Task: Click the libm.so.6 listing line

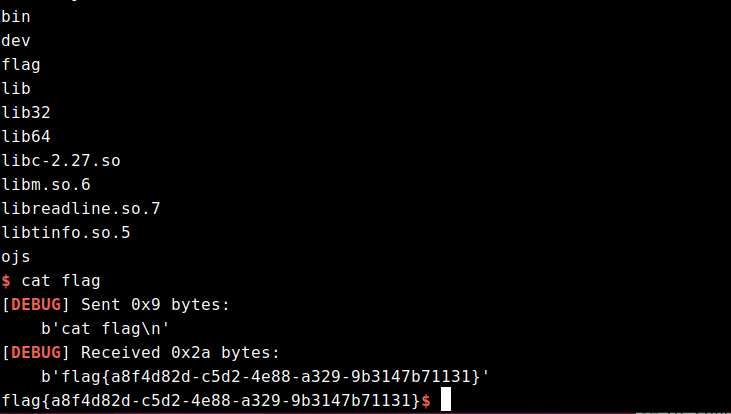Action: tap(46, 184)
